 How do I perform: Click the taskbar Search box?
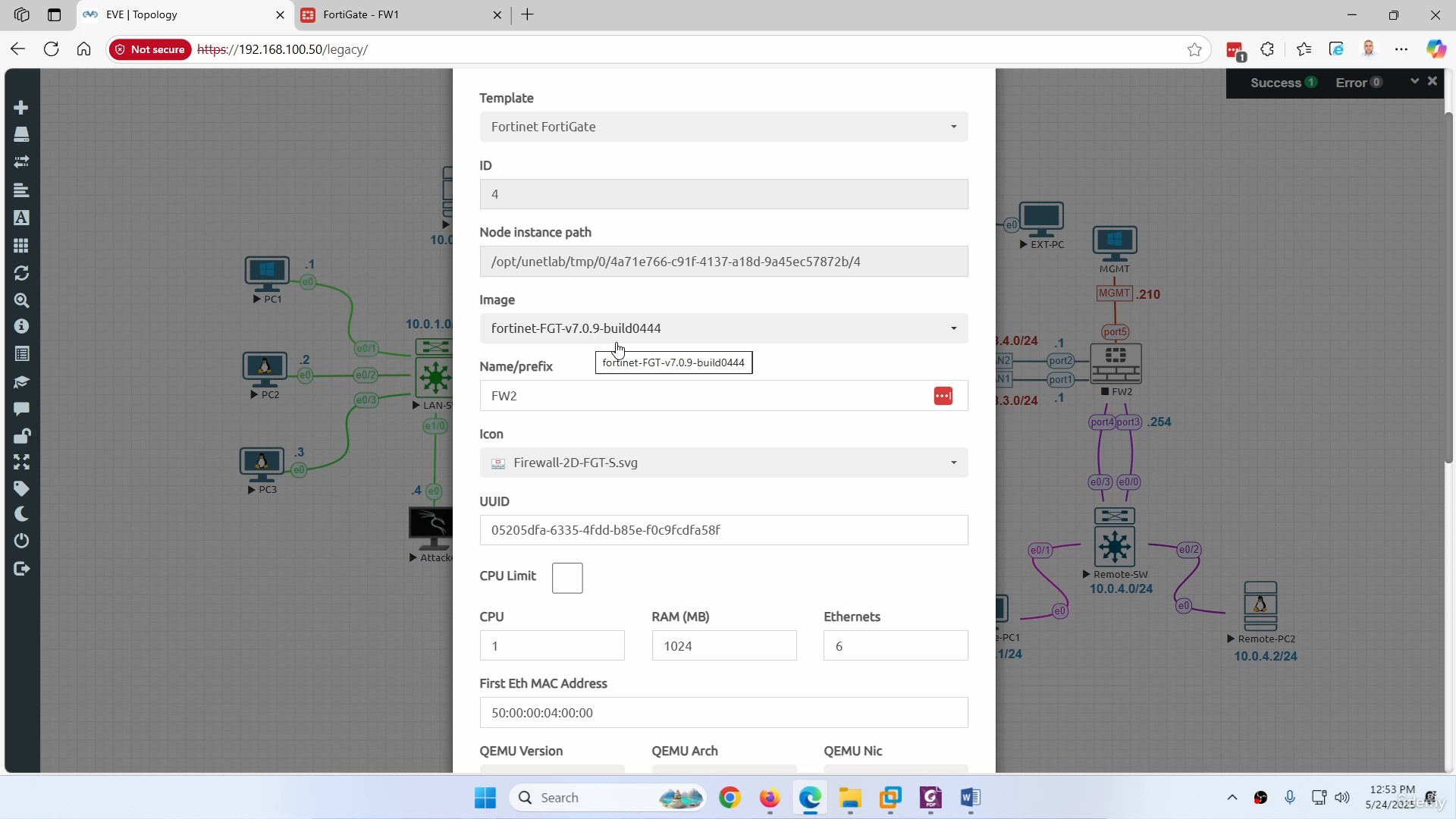click(607, 798)
